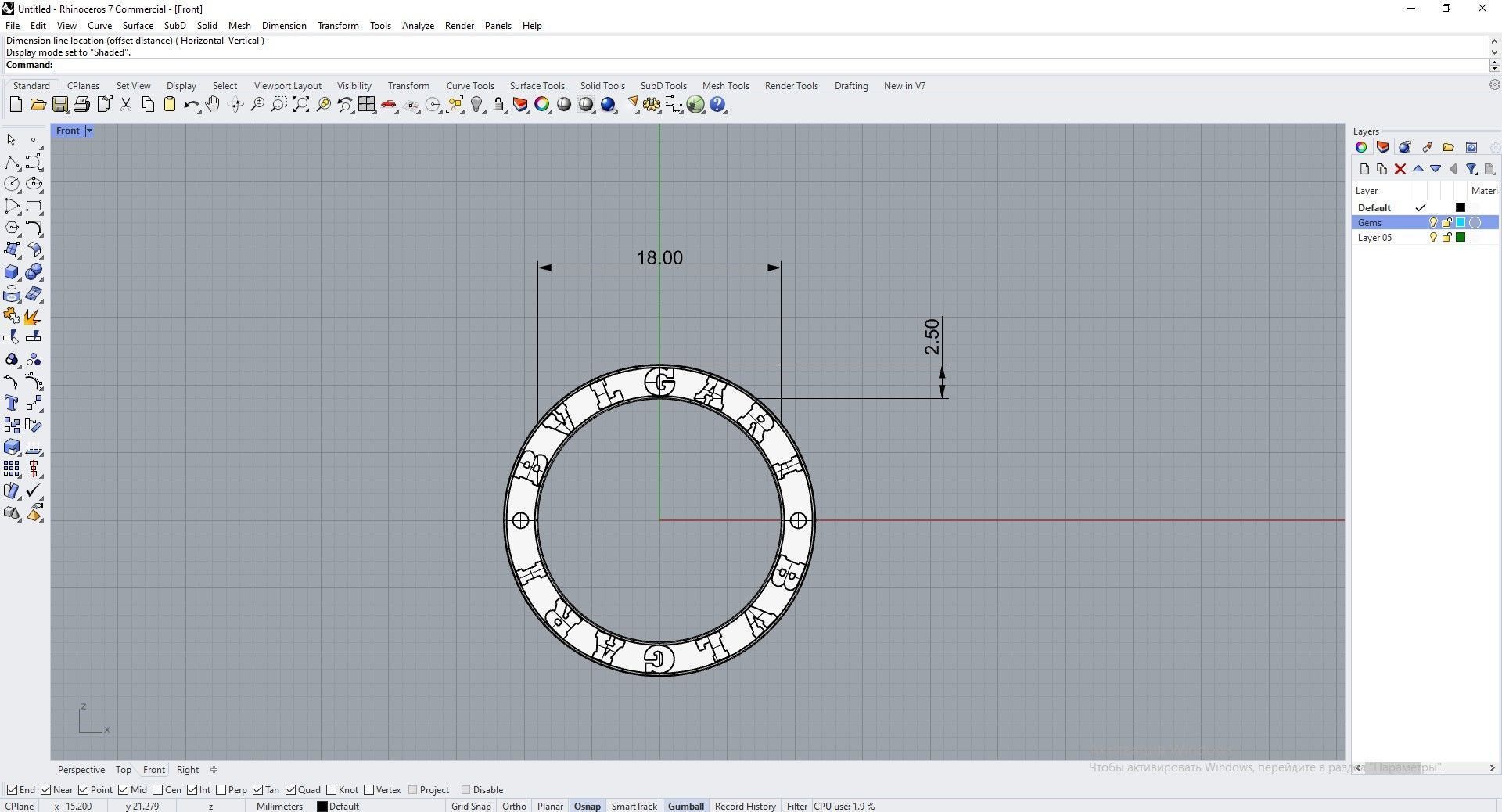Switch to the Solid Tools toolbar tab
1502x812 pixels.
[x=602, y=86]
